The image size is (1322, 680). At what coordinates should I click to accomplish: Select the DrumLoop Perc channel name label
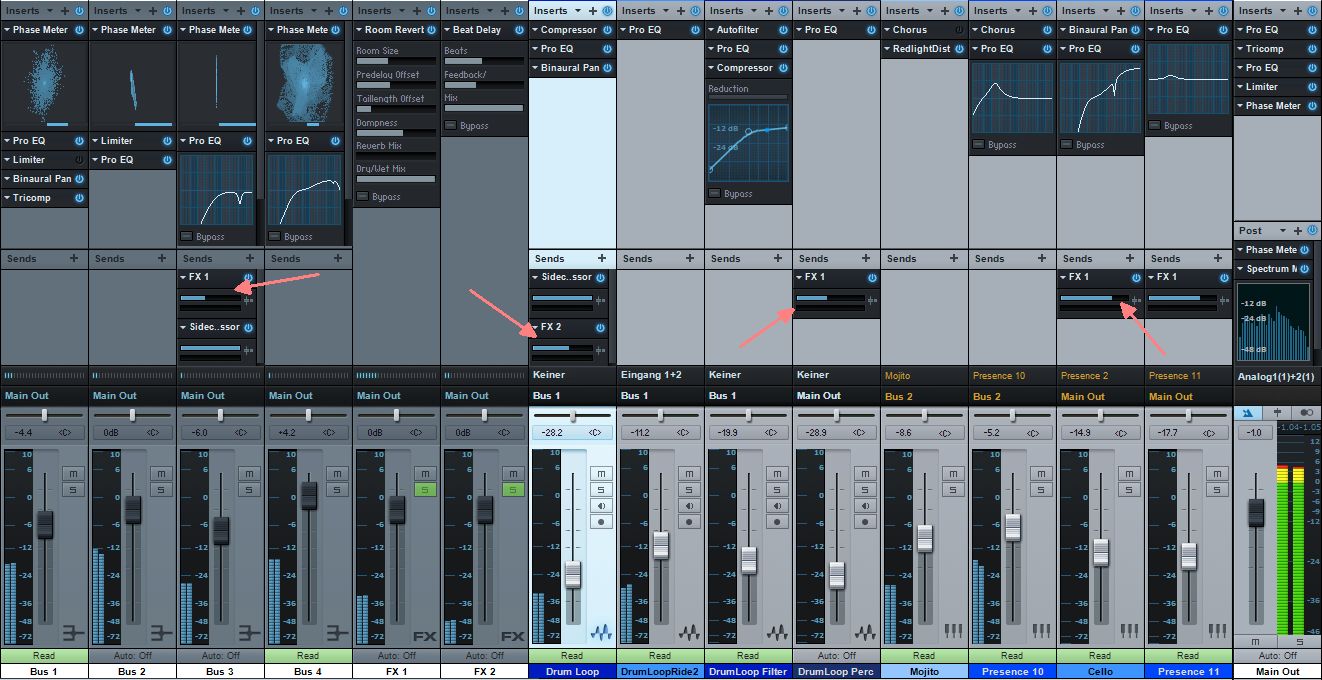836,672
